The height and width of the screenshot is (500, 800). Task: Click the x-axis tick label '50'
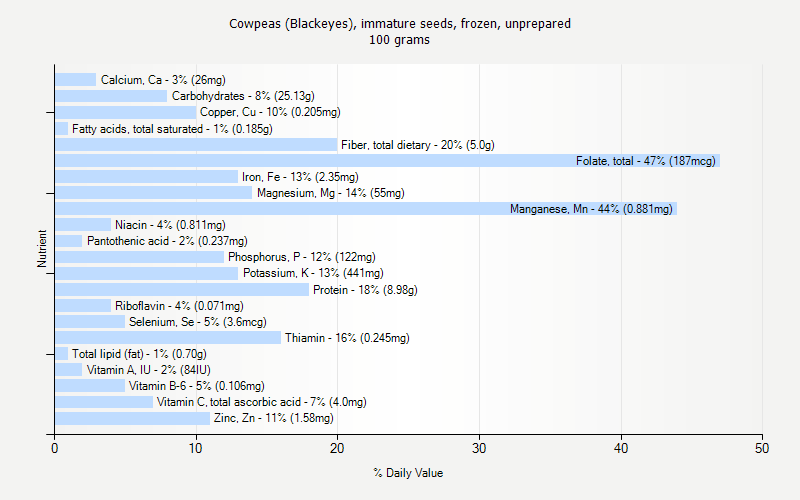tap(762, 448)
